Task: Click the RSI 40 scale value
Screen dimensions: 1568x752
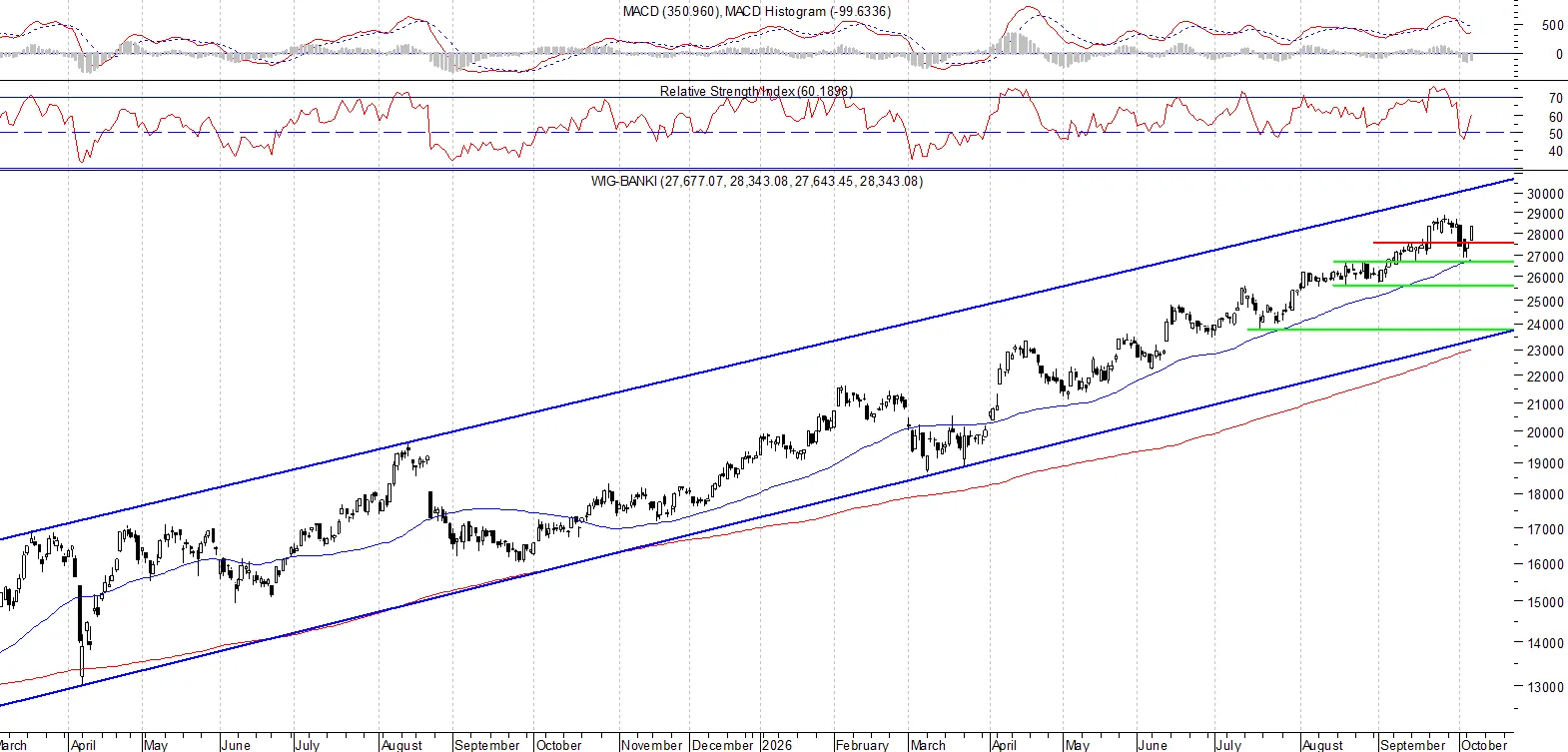Action: point(1555,152)
